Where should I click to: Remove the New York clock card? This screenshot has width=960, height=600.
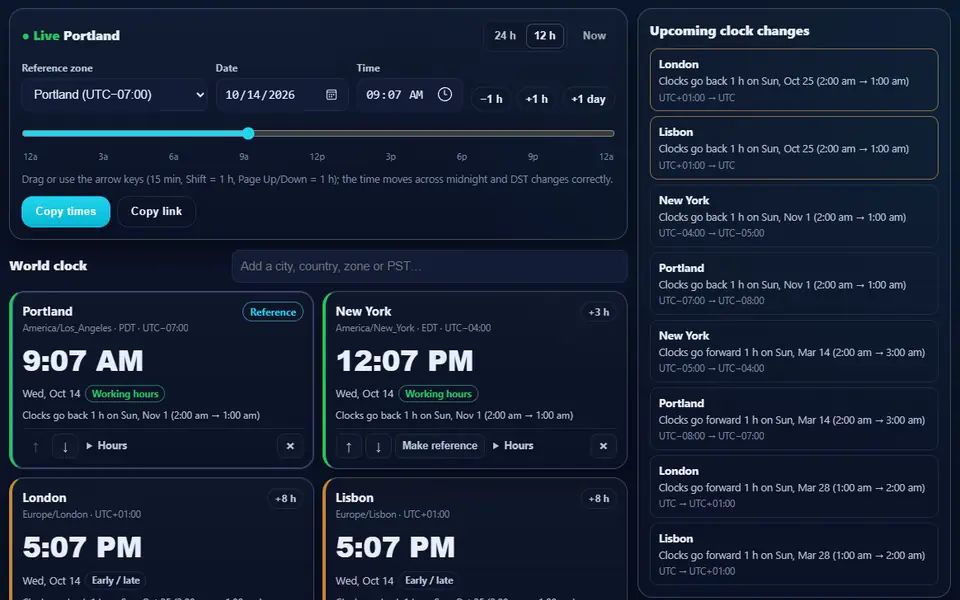click(x=603, y=446)
